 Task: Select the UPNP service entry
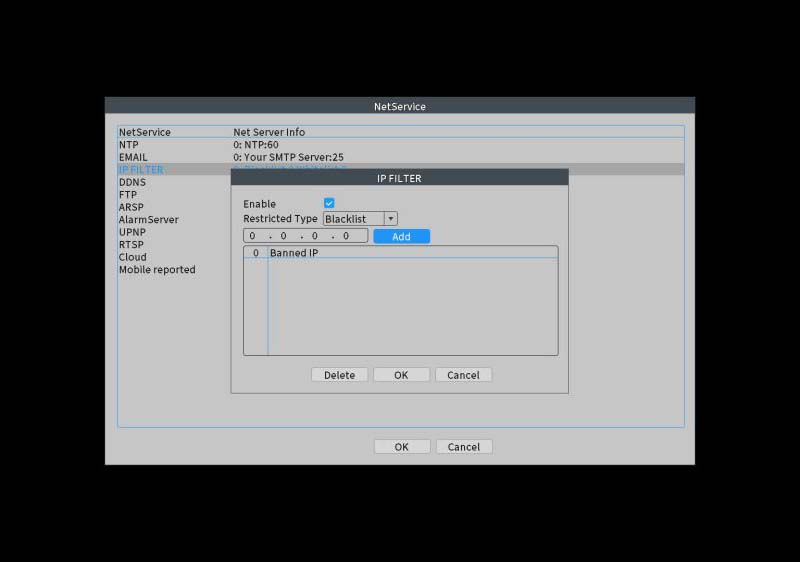point(132,232)
